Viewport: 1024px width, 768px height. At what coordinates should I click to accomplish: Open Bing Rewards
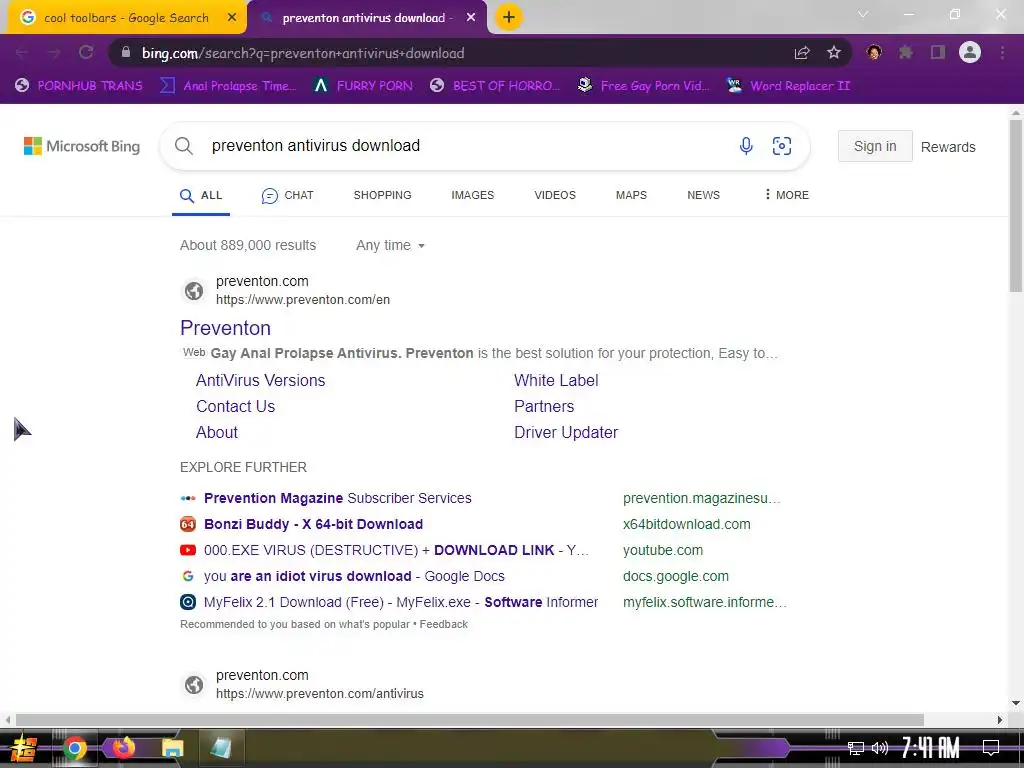(948, 147)
